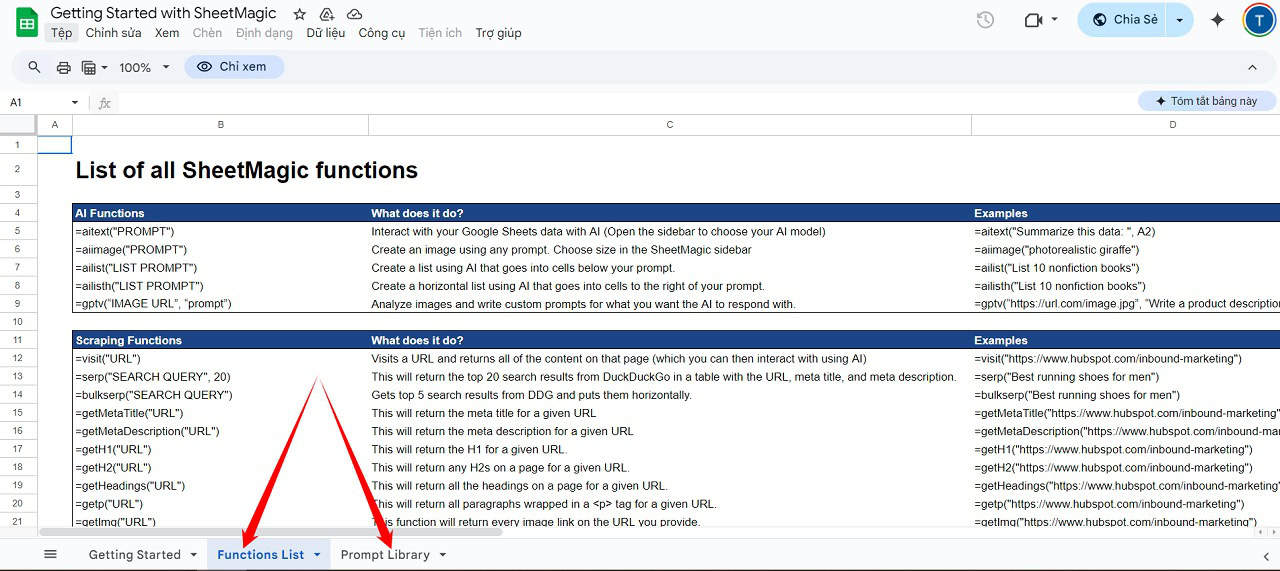Click the Chia Sẻ share button
The height and width of the screenshot is (571, 1280).
[1124, 20]
